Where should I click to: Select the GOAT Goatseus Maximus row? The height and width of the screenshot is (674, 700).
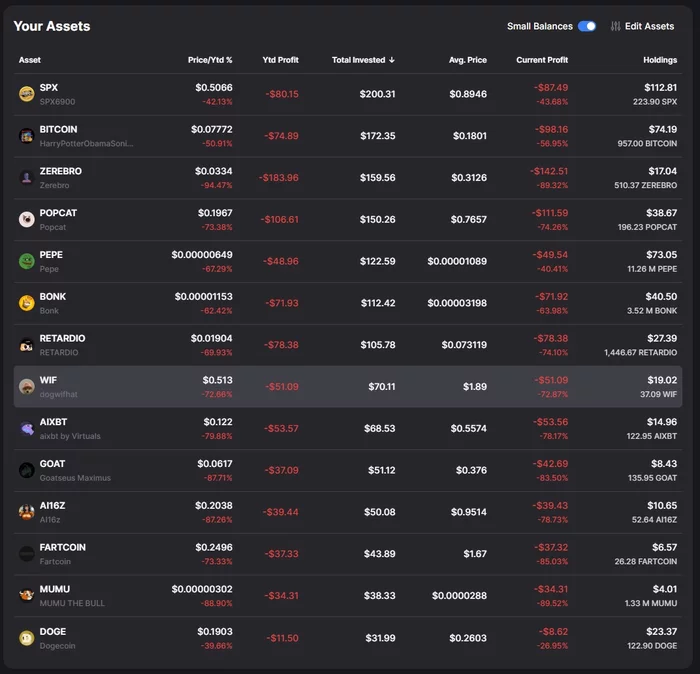click(348, 470)
